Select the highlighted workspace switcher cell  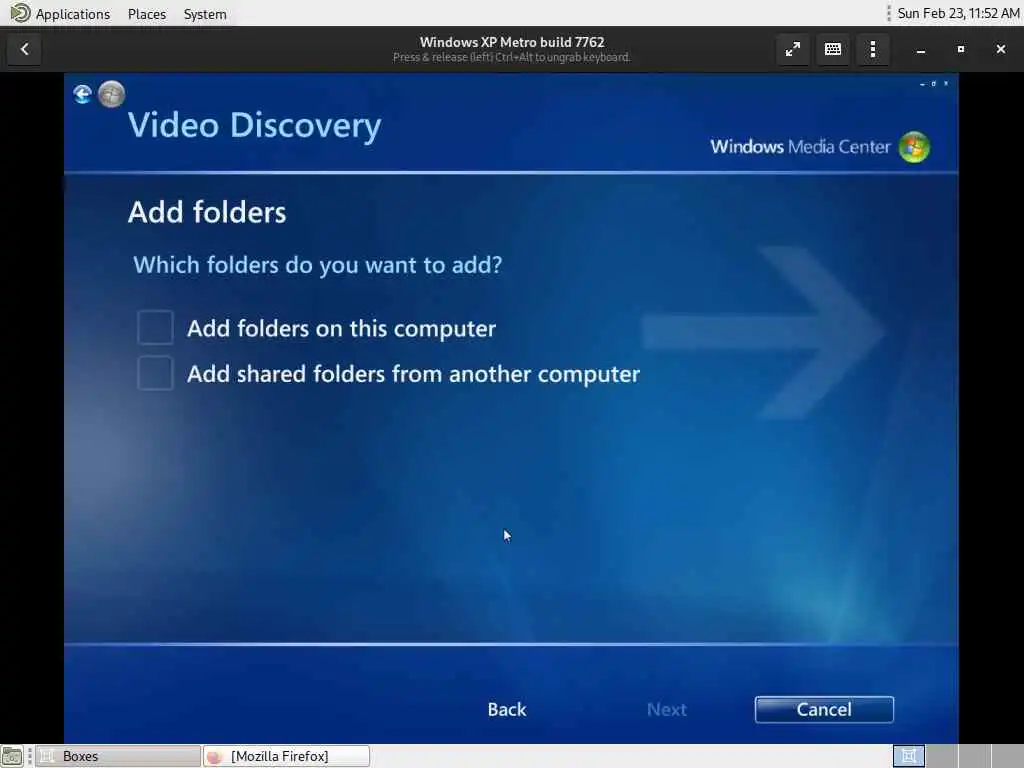click(909, 756)
